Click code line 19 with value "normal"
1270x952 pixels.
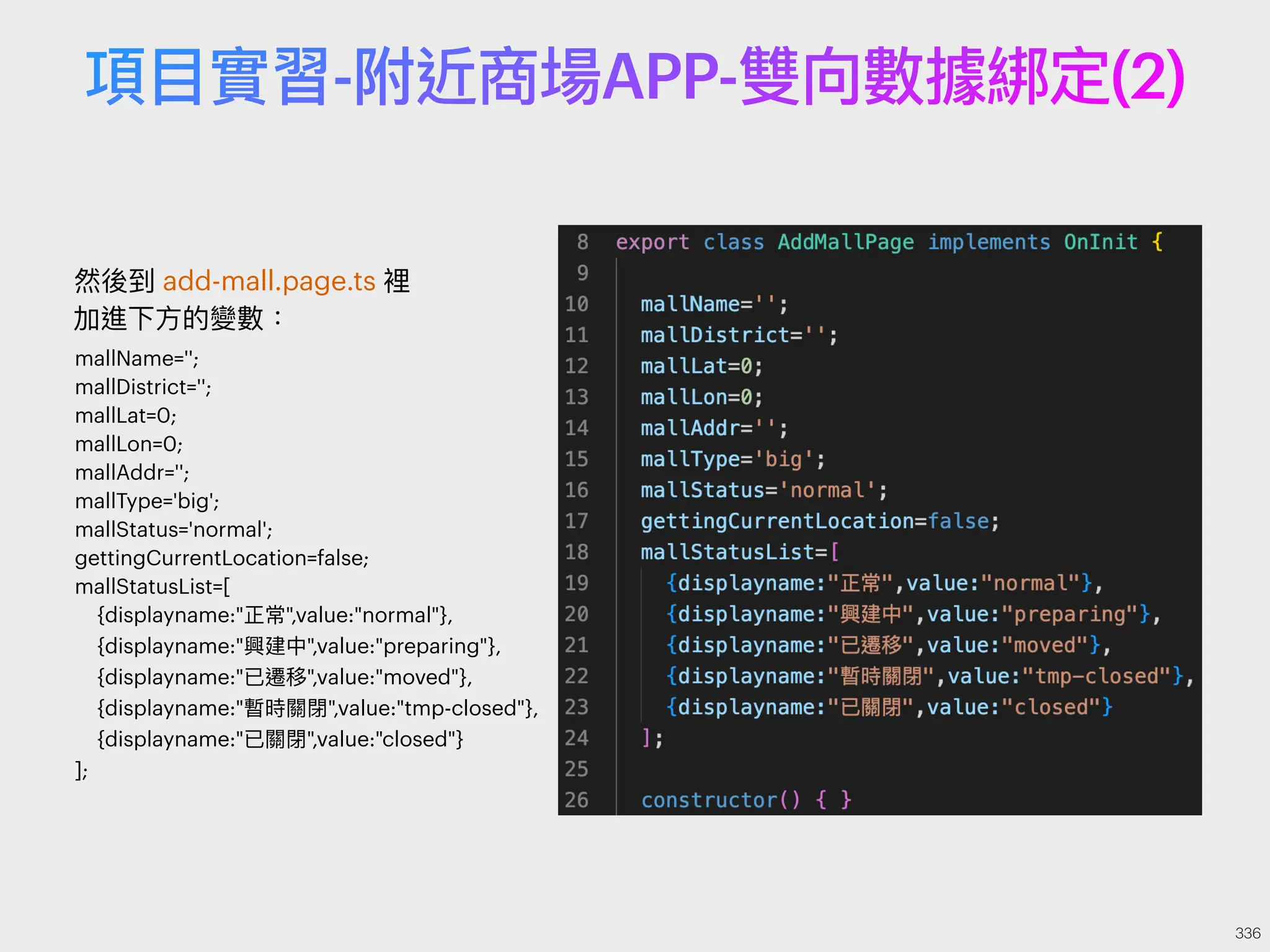coord(884,583)
